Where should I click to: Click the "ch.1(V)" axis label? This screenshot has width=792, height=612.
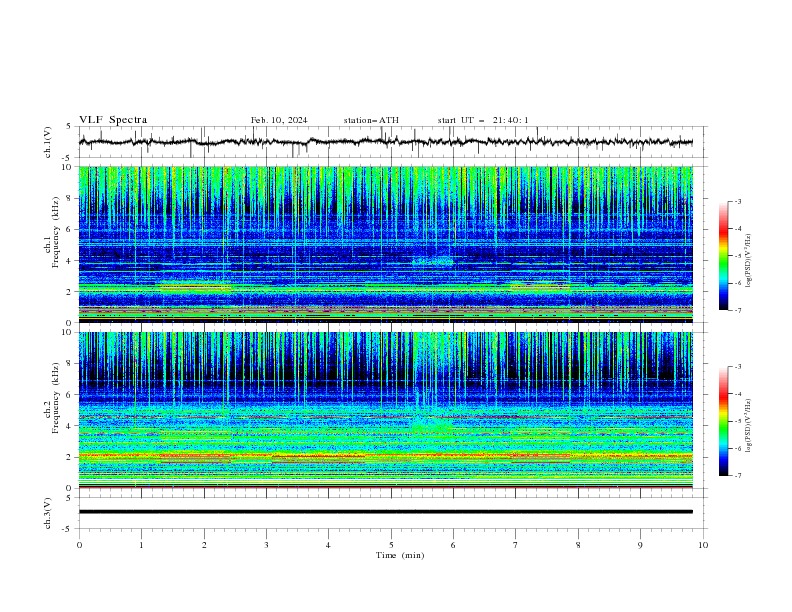coord(48,142)
